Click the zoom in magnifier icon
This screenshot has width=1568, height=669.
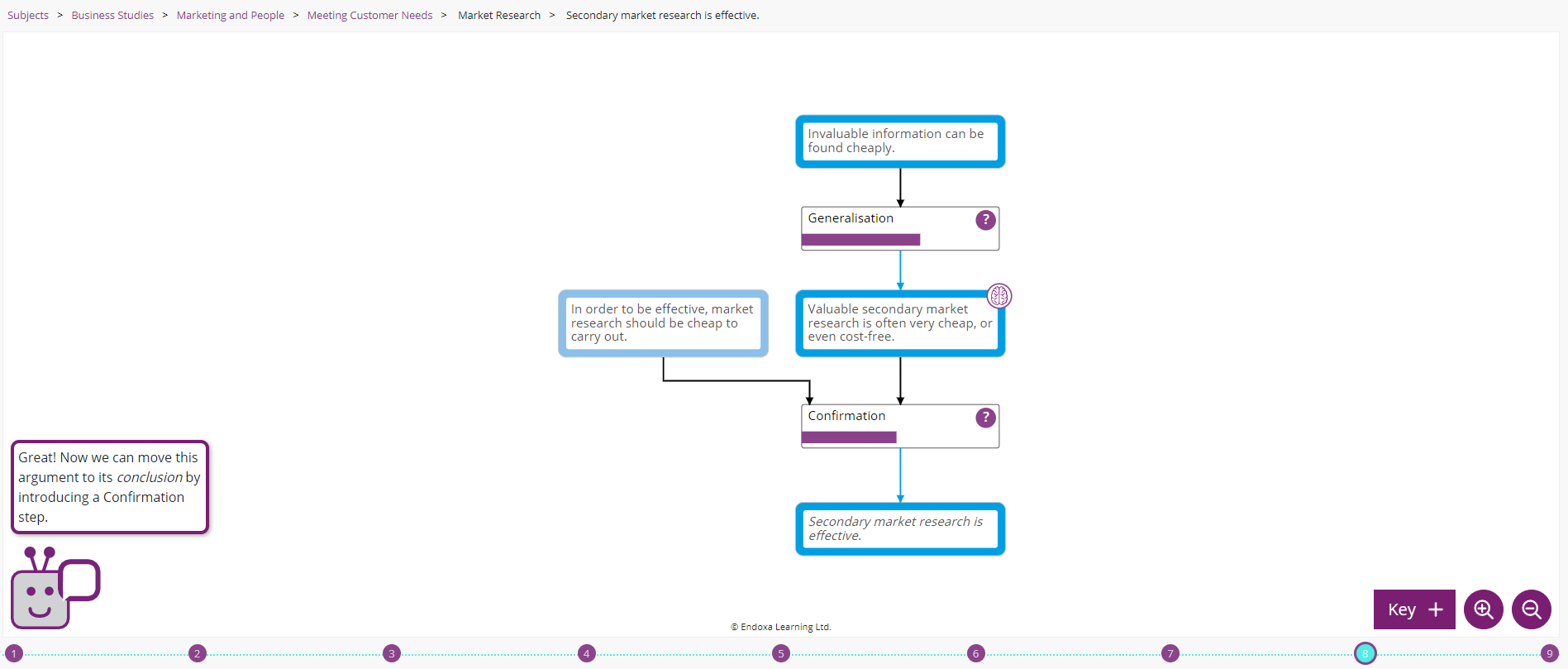[x=1483, y=609]
